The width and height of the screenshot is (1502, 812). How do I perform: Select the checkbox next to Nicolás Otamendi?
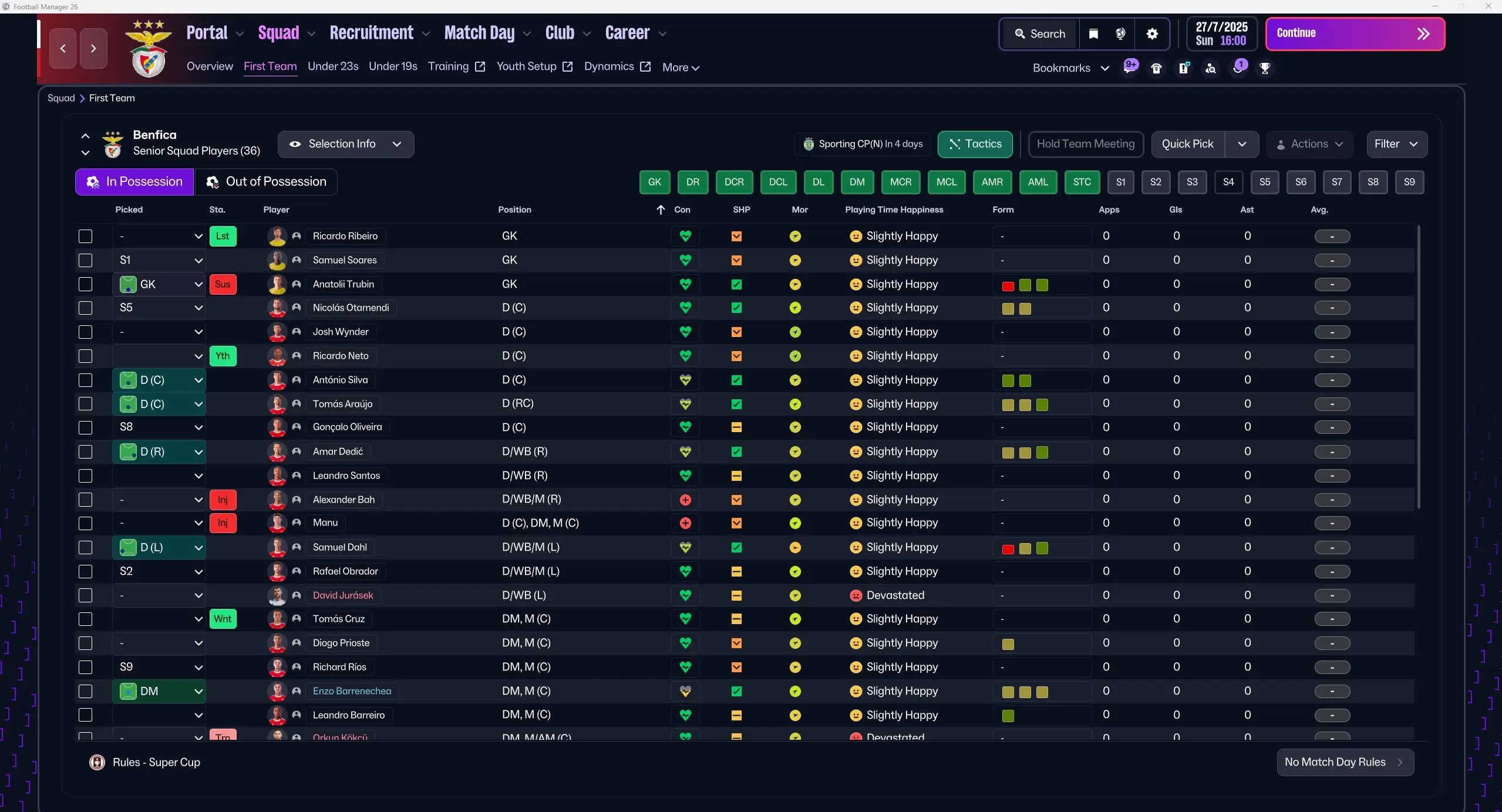86,308
